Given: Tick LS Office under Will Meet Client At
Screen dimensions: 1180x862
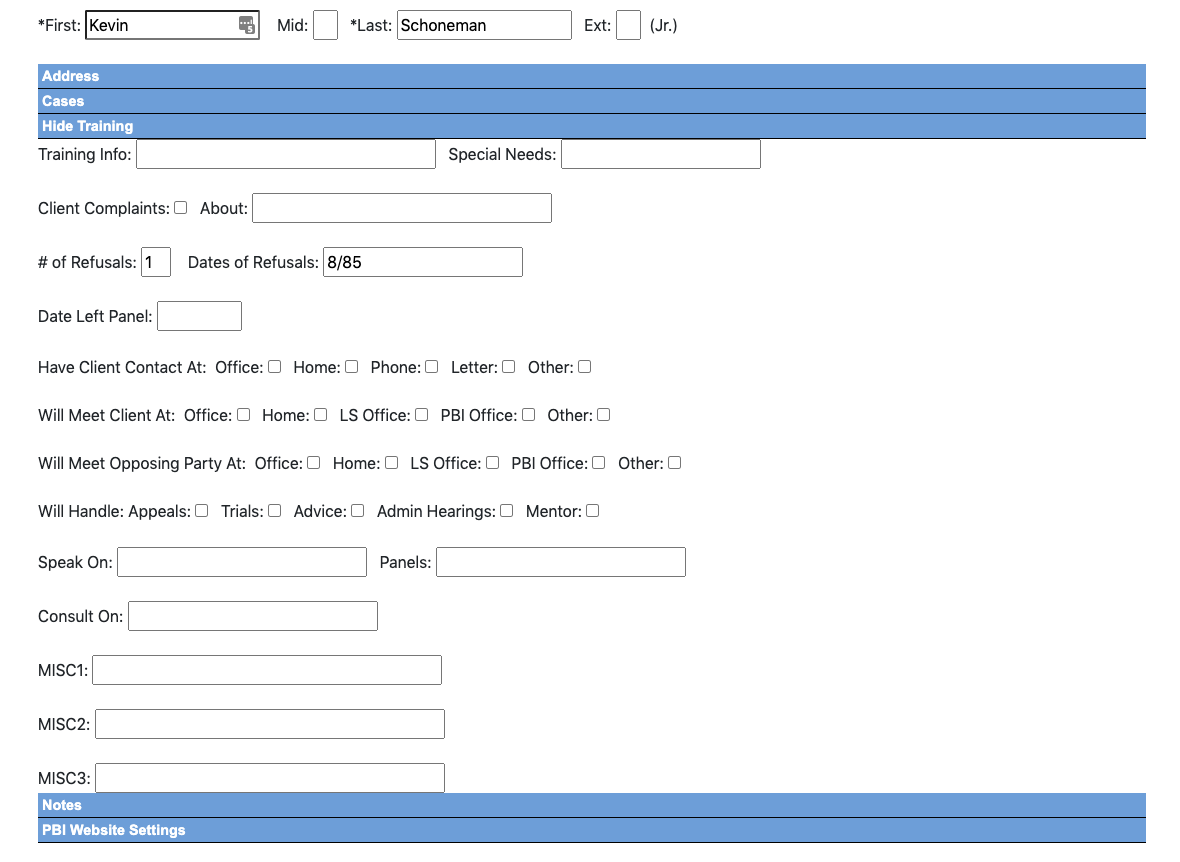Looking at the screenshot, I should point(422,415).
